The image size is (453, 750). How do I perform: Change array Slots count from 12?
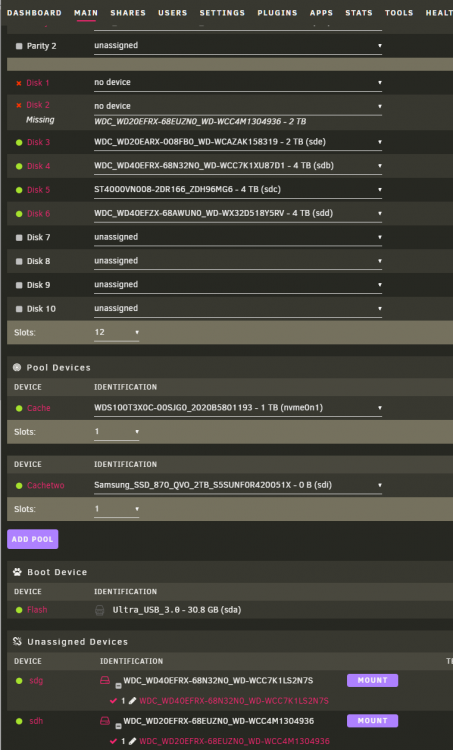coord(116,333)
